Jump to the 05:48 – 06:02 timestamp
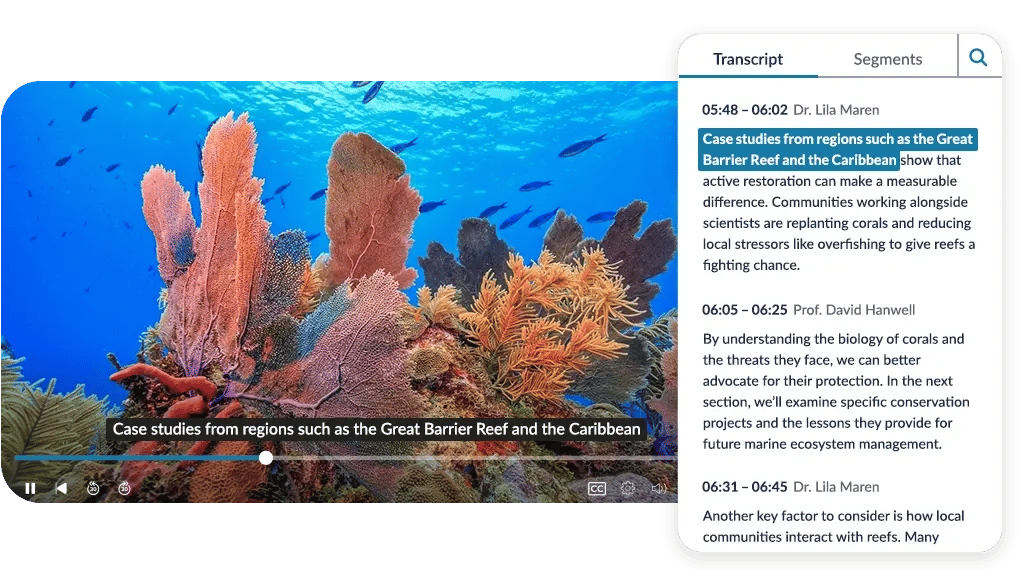Viewport: 1024px width, 585px height. (744, 110)
